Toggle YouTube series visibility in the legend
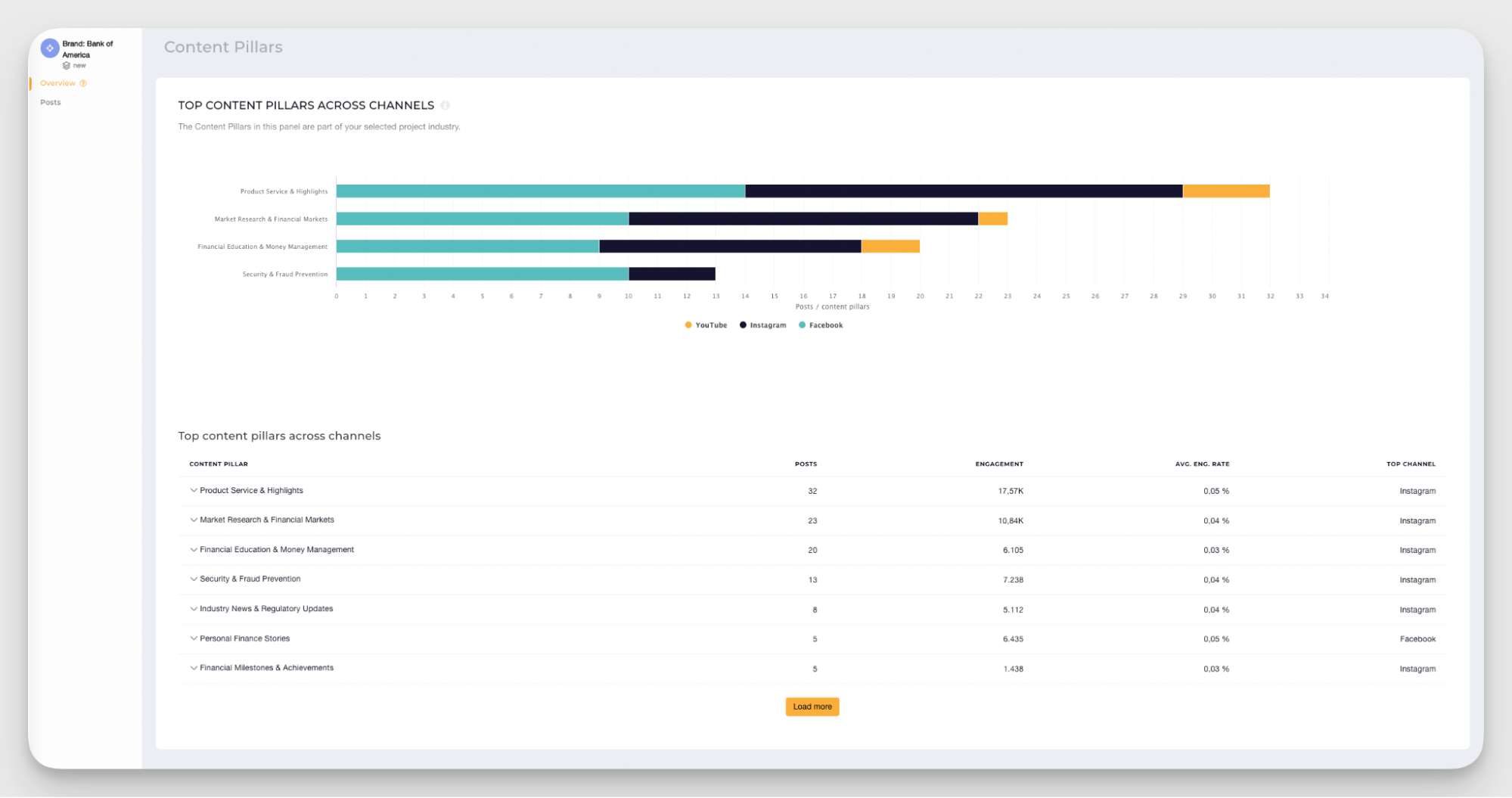The image size is (1512, 798). coord(706,325)
